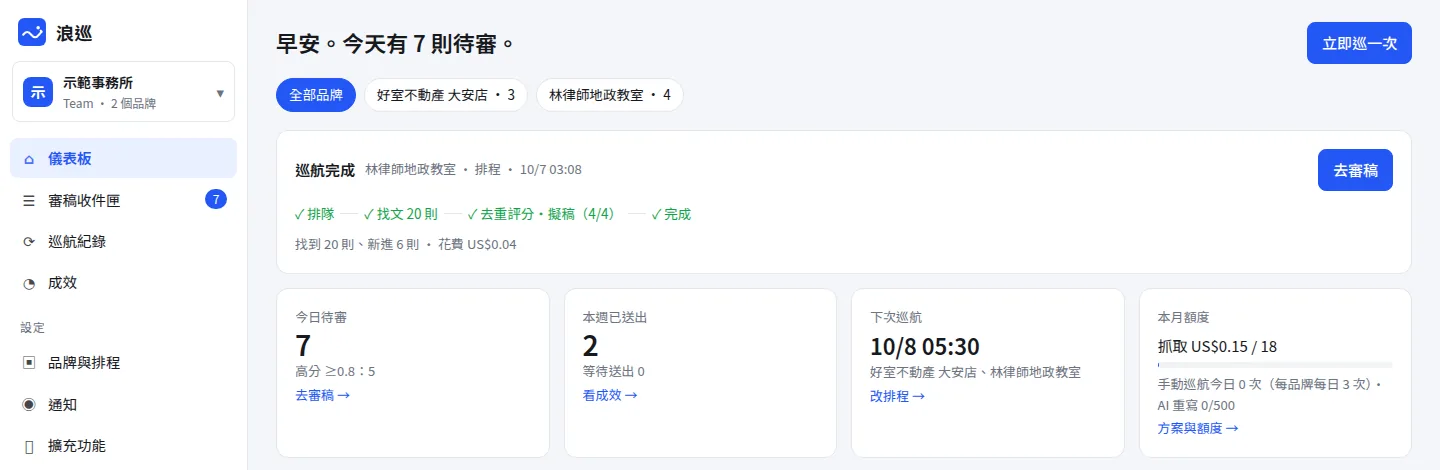Click the 擴充功能 icon in sidebar
Viewport: 1440px width, 470px height.
[28, 446]
